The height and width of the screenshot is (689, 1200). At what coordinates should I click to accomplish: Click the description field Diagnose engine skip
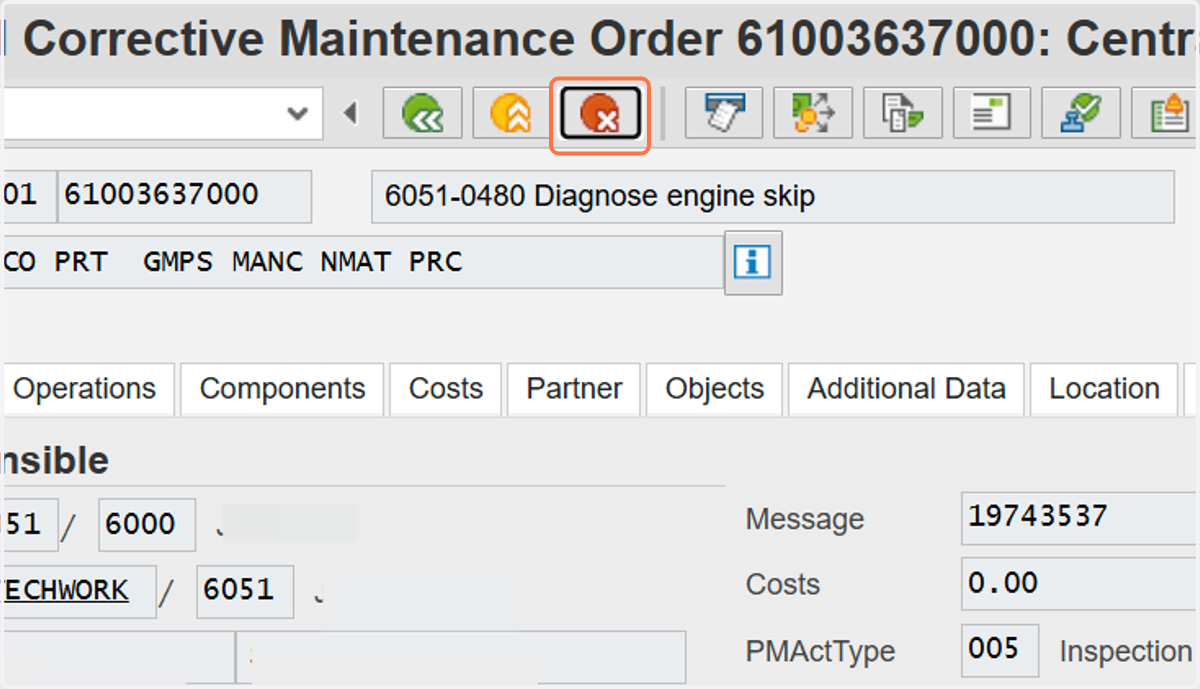pyautogui.click(x=773, y=196)
